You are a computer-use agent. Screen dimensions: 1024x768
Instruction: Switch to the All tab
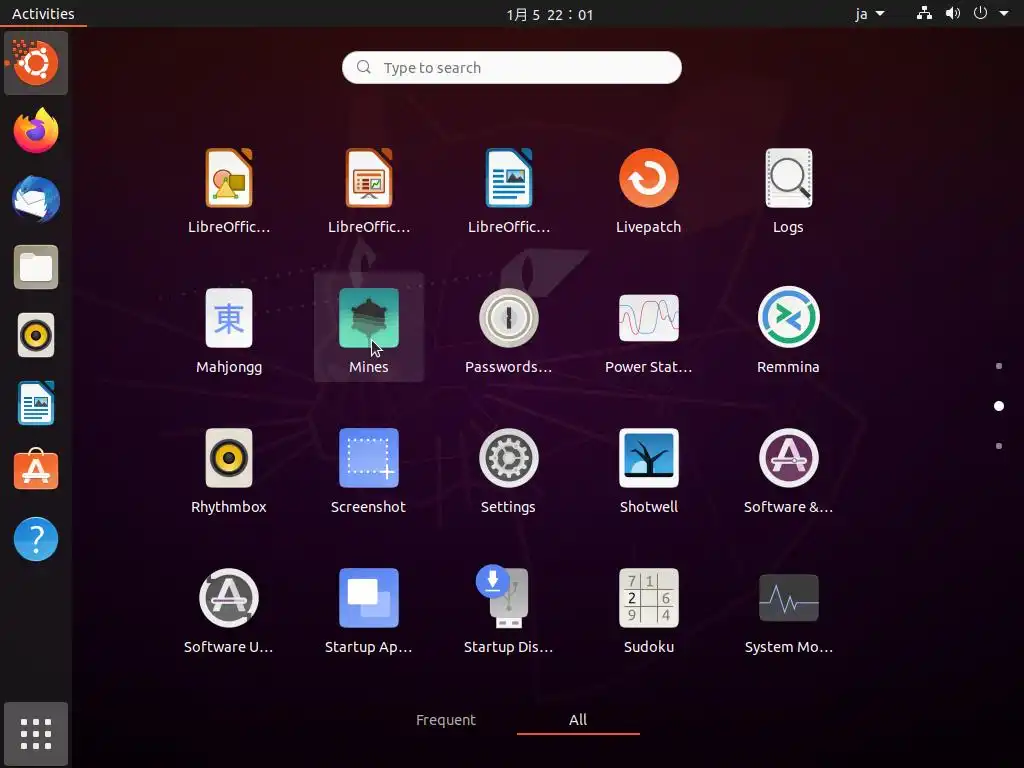pos(578,720)
